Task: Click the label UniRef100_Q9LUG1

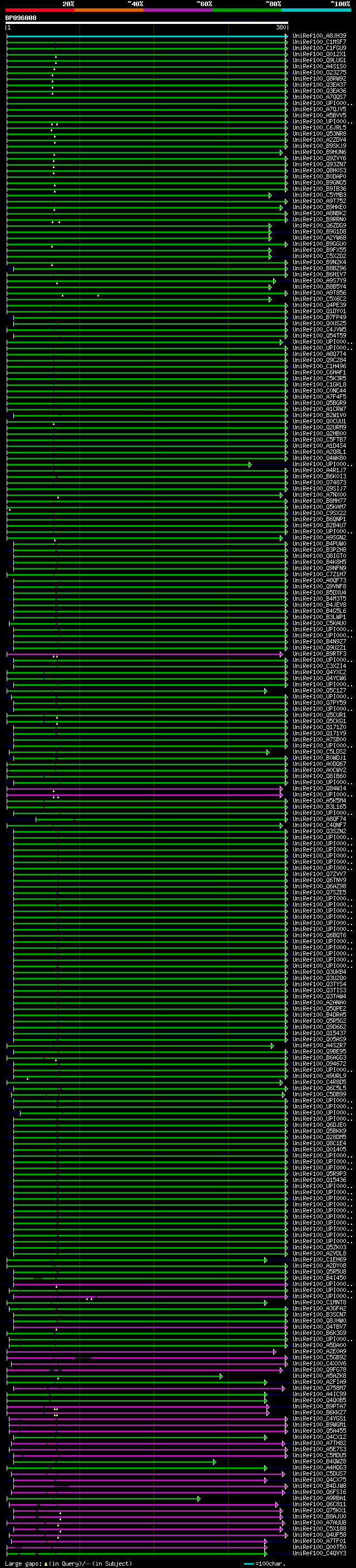Action: [319, 60]
